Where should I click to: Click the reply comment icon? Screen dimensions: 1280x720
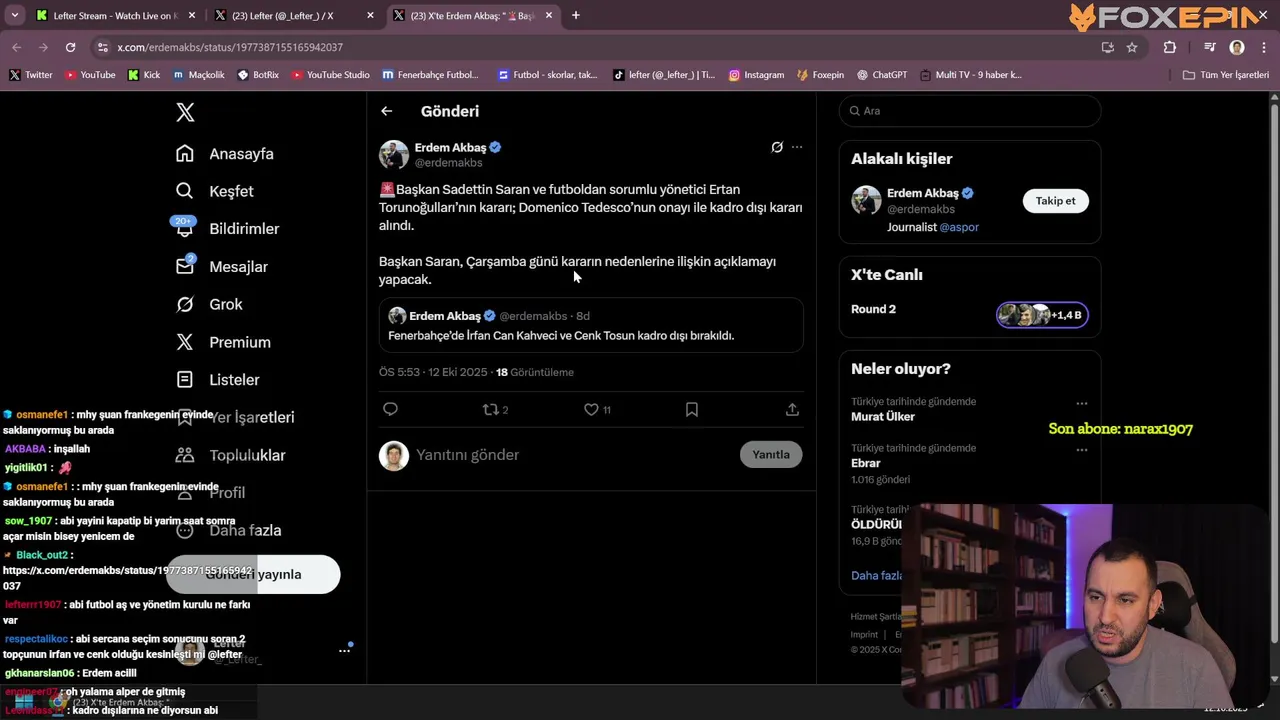(x=391, y=409)
